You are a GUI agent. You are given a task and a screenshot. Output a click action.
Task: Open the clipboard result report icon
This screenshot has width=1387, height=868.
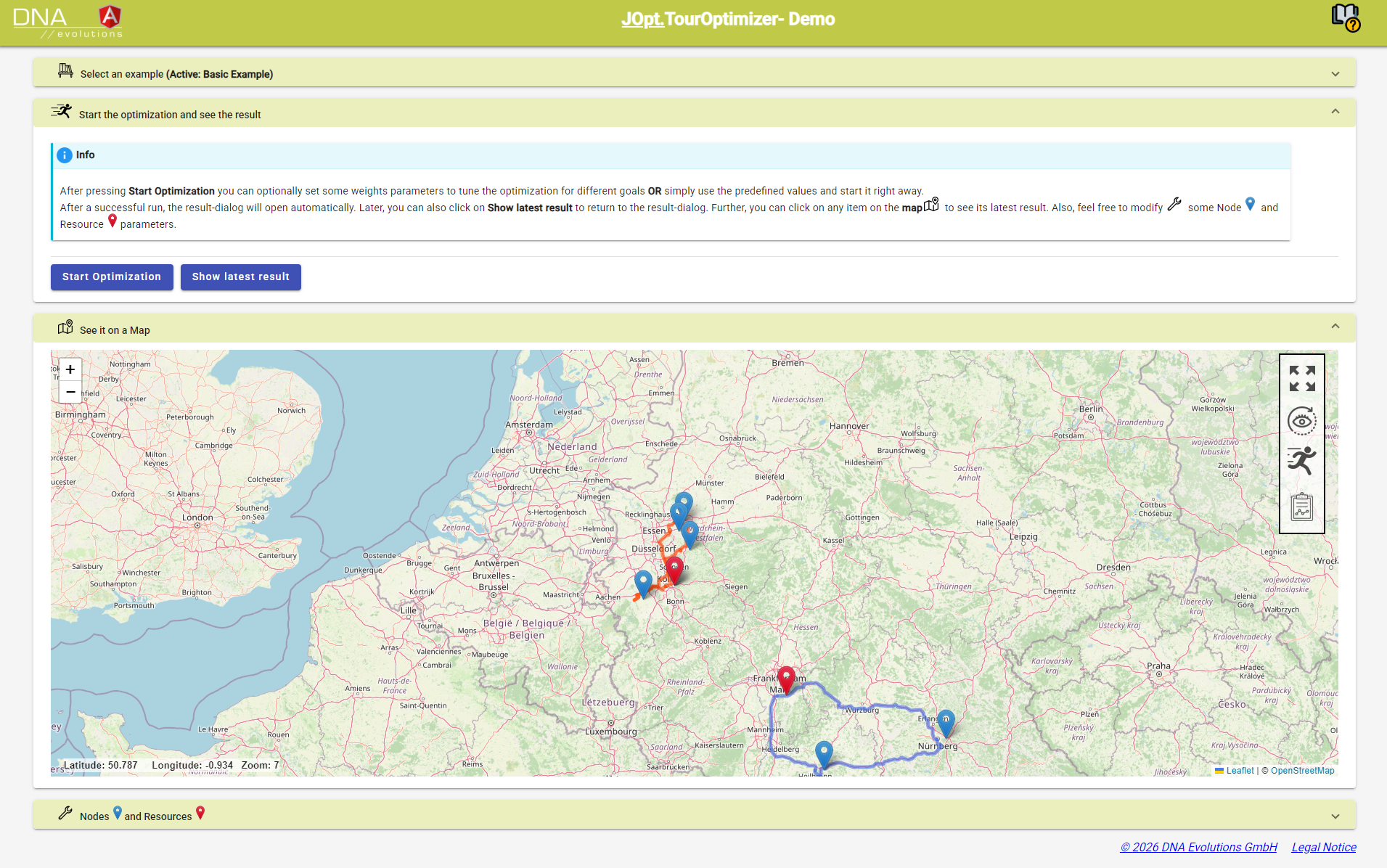pos(1301,507)
